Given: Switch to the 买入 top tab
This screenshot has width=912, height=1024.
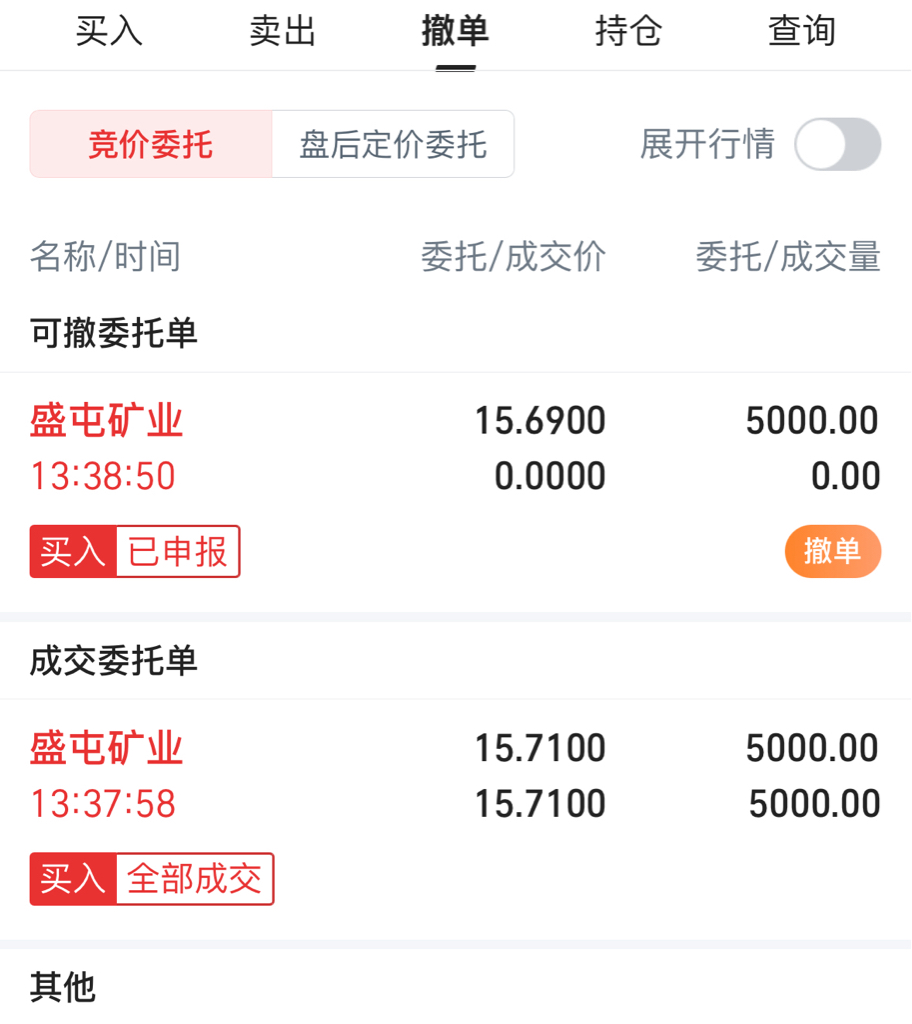Looking at the screenshot, I should (110, 31).
